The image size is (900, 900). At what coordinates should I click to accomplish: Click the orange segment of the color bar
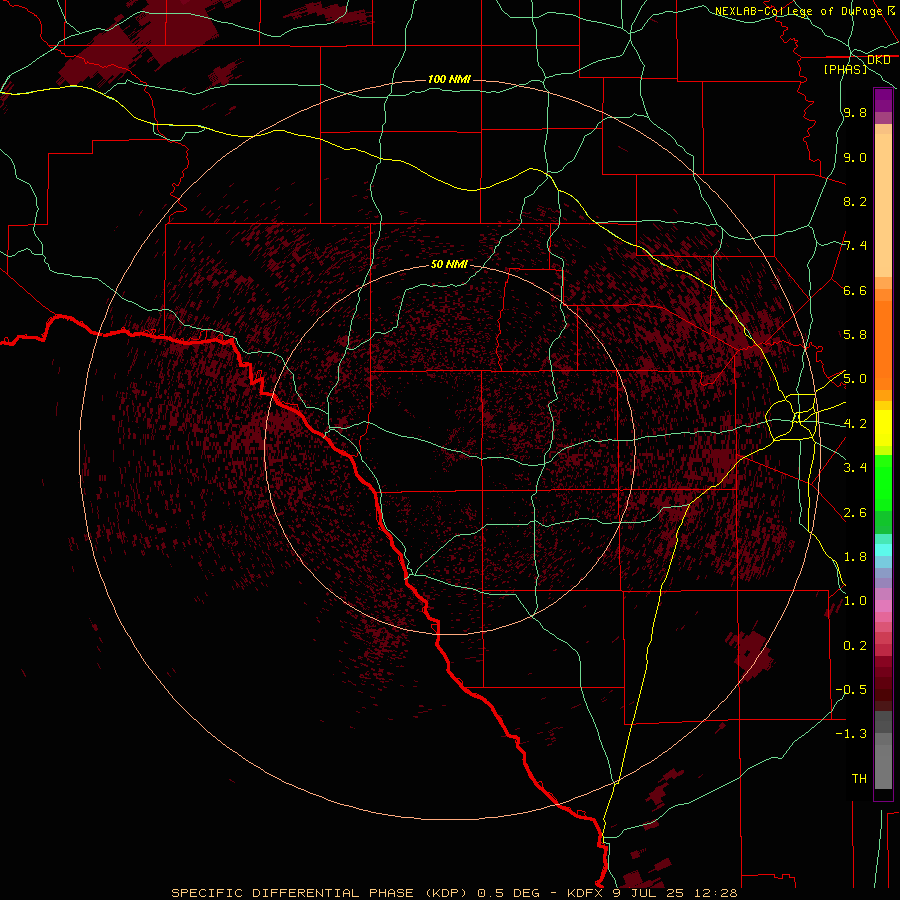point(883,346)
